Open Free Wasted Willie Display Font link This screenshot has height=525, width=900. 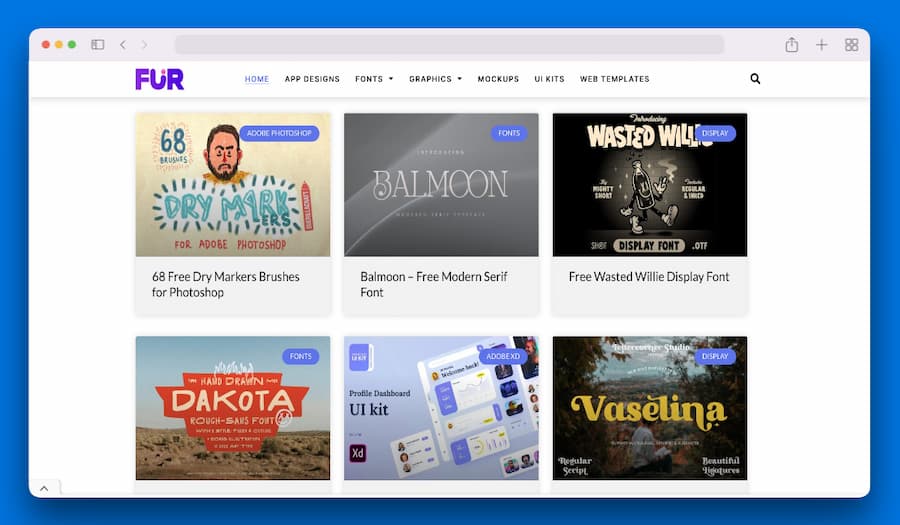pyautogui.click(x=649, y=277)
